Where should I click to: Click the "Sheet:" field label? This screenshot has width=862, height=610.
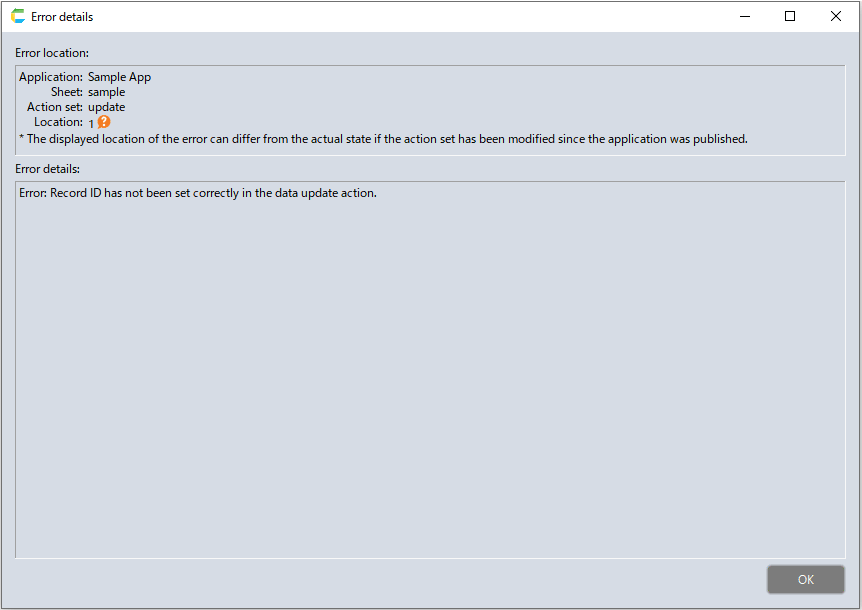point(67,92)
